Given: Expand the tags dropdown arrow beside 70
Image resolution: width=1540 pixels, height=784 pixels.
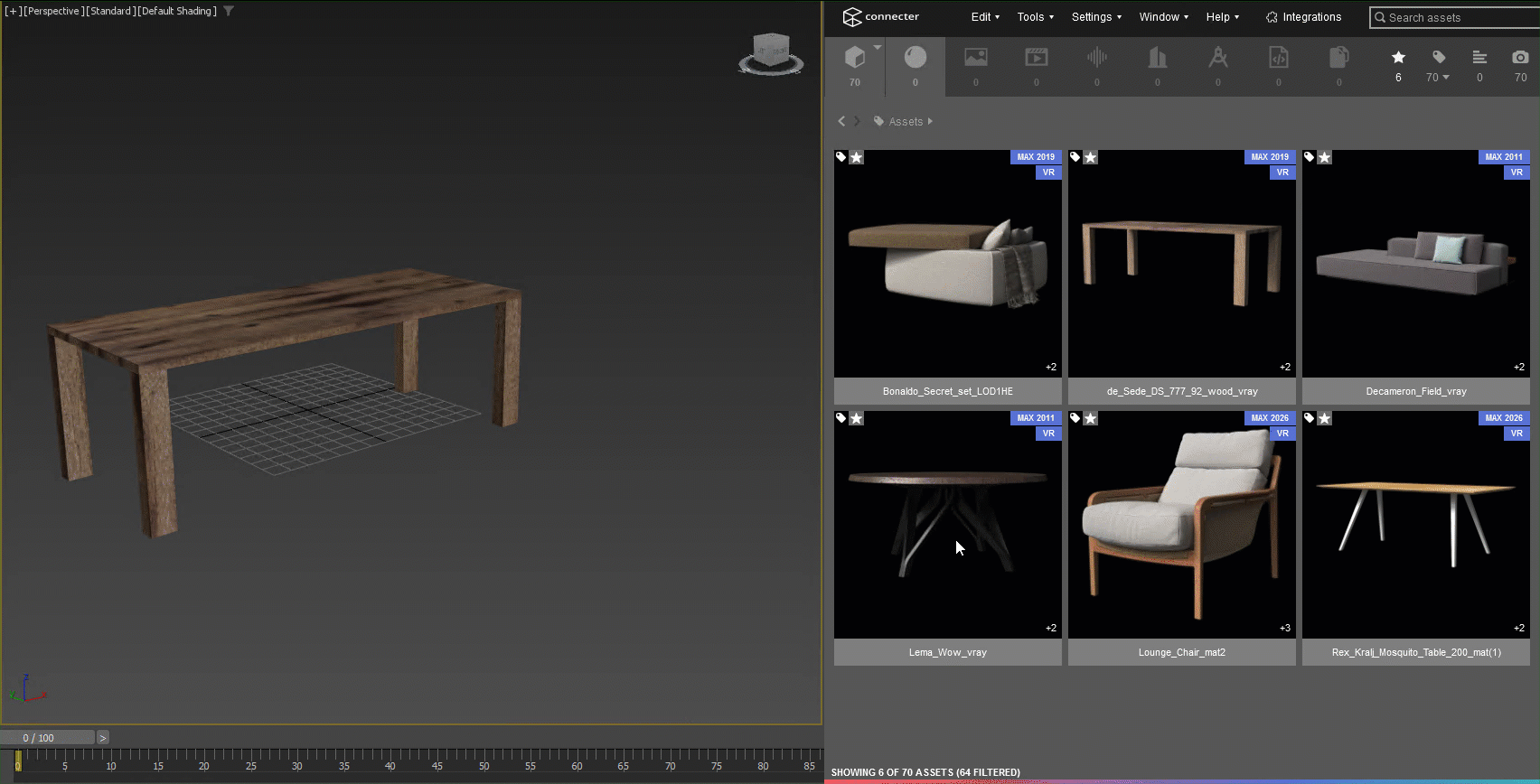Looking at the screenshot, I should (x=1446, y=78).
